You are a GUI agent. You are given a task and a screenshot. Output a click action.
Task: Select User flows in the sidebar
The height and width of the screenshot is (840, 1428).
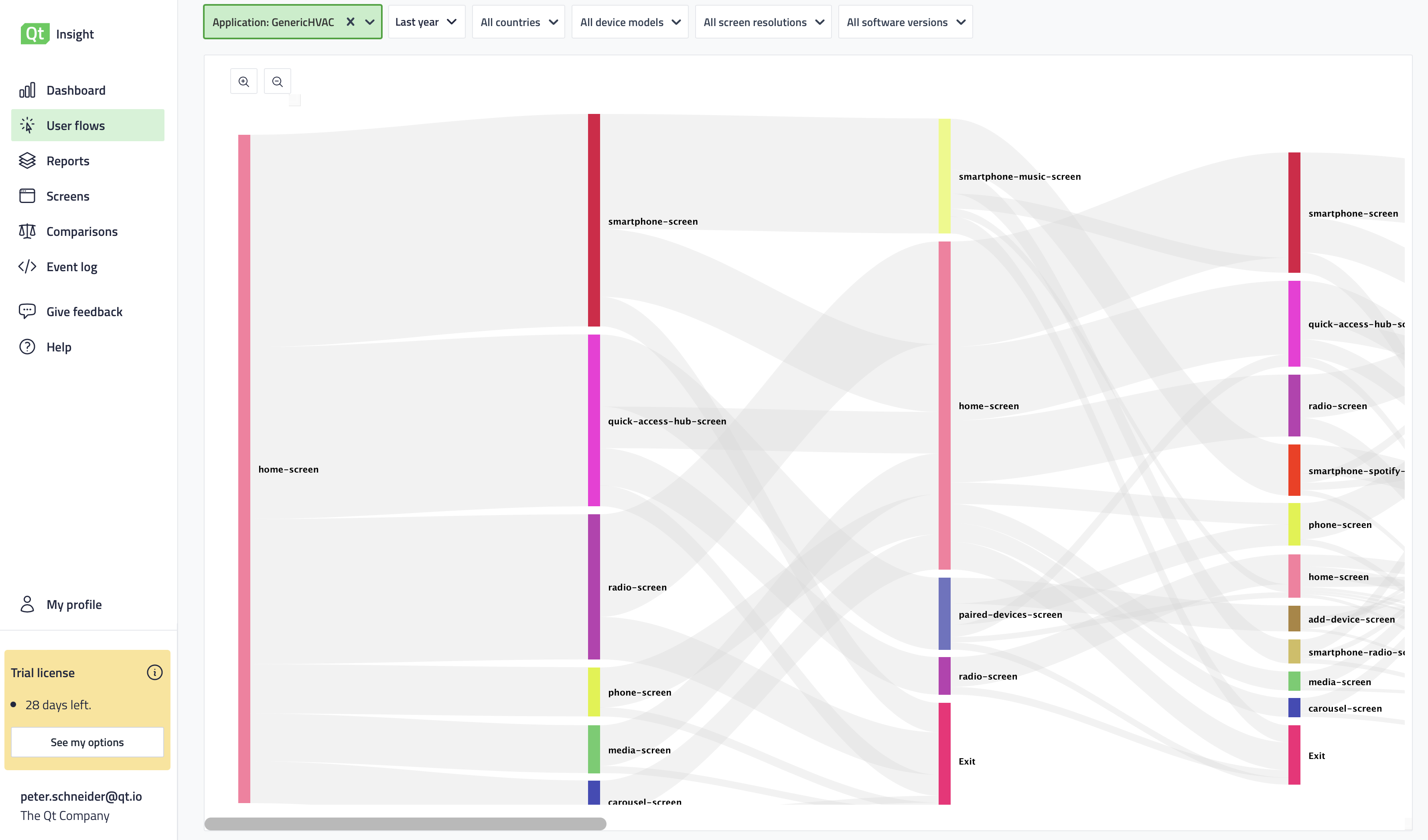75,125
